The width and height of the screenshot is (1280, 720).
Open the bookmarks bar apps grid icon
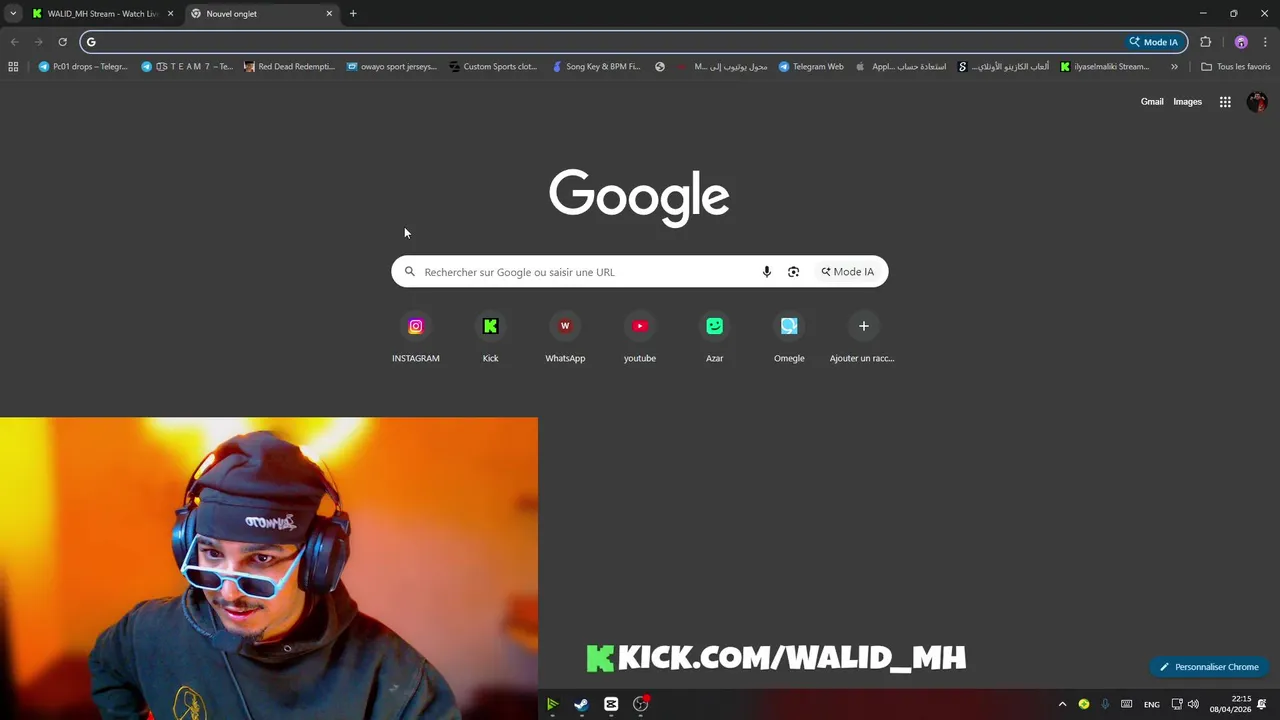[13, 67]
